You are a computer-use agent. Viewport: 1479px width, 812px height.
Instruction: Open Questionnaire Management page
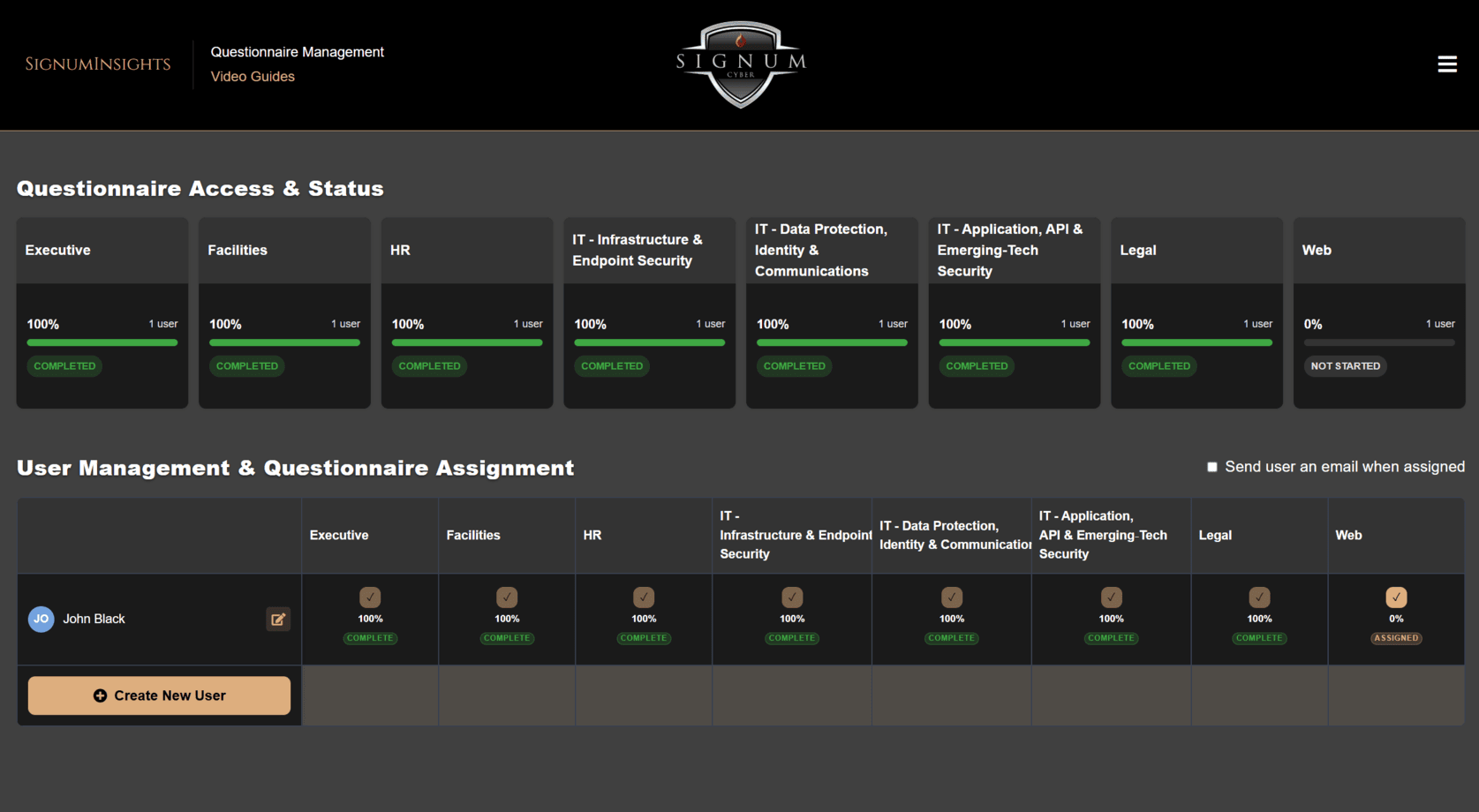click(298, 52)
